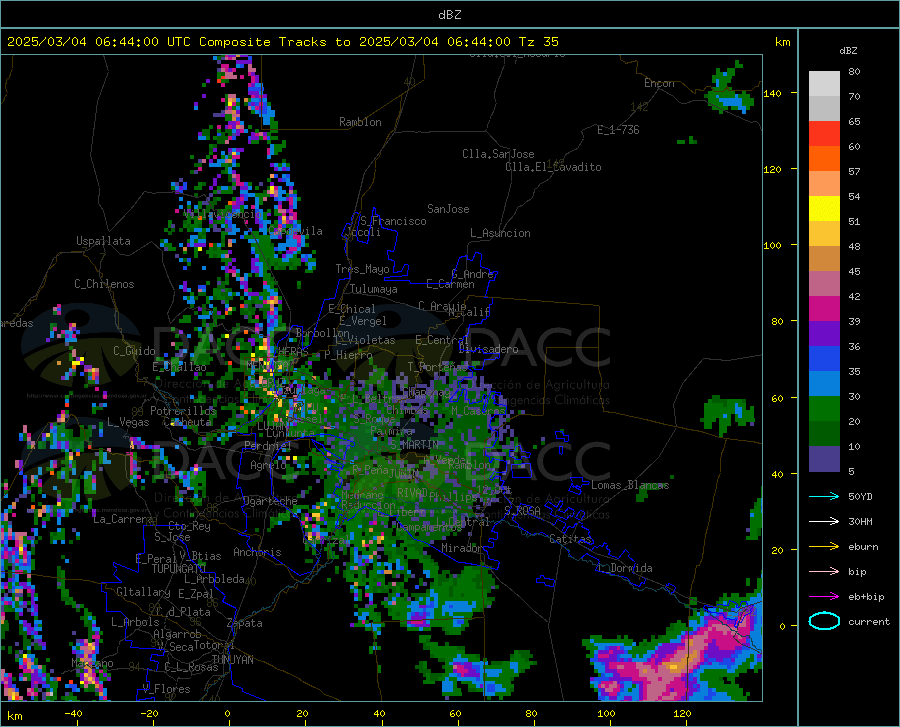Click the TUPUNGATO map label
This screenshot has height=727, width=900.
pos(179,569)
